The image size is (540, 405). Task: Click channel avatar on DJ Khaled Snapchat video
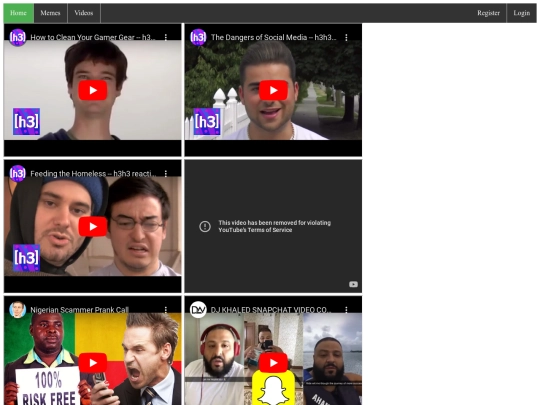(x=198, y=310)
